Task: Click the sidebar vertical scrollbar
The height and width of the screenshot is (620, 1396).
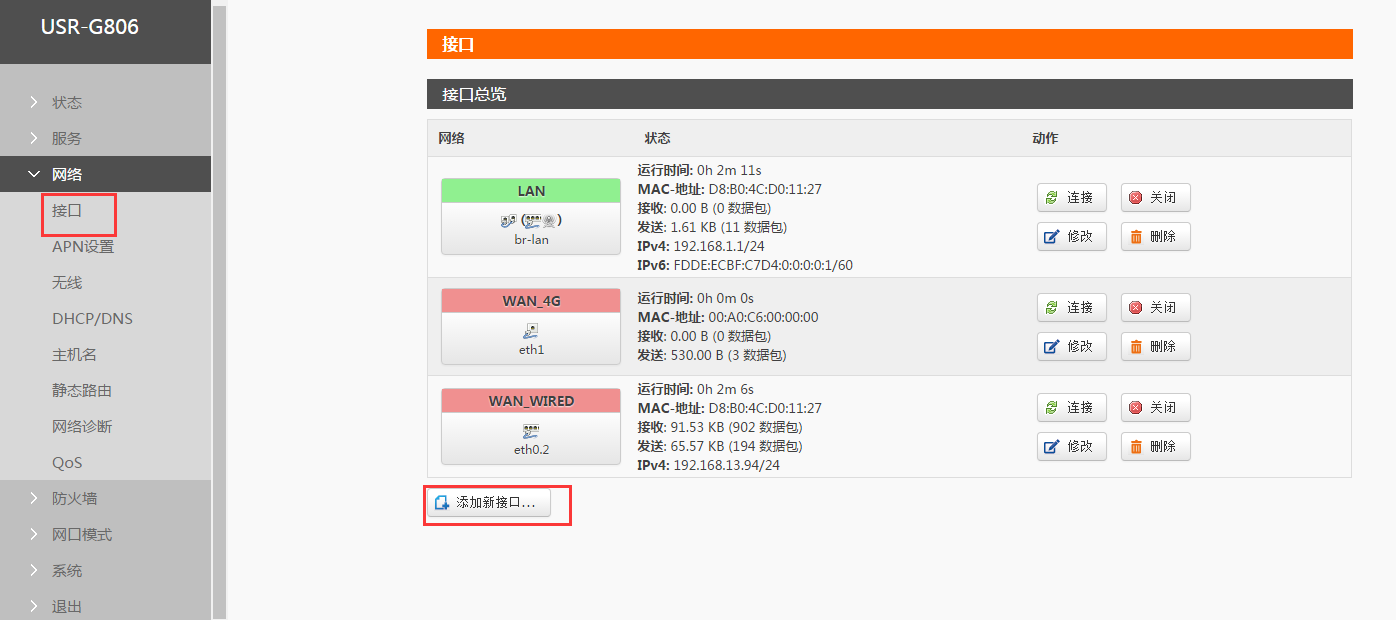Action: (x=219, y=310)
